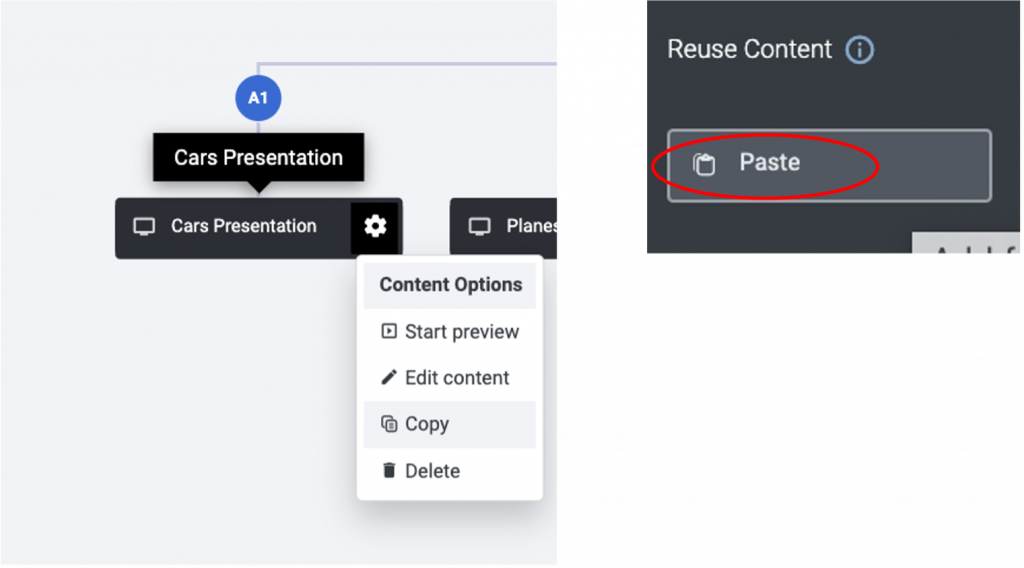Click the Reuse Content heading text

point(749,50)
